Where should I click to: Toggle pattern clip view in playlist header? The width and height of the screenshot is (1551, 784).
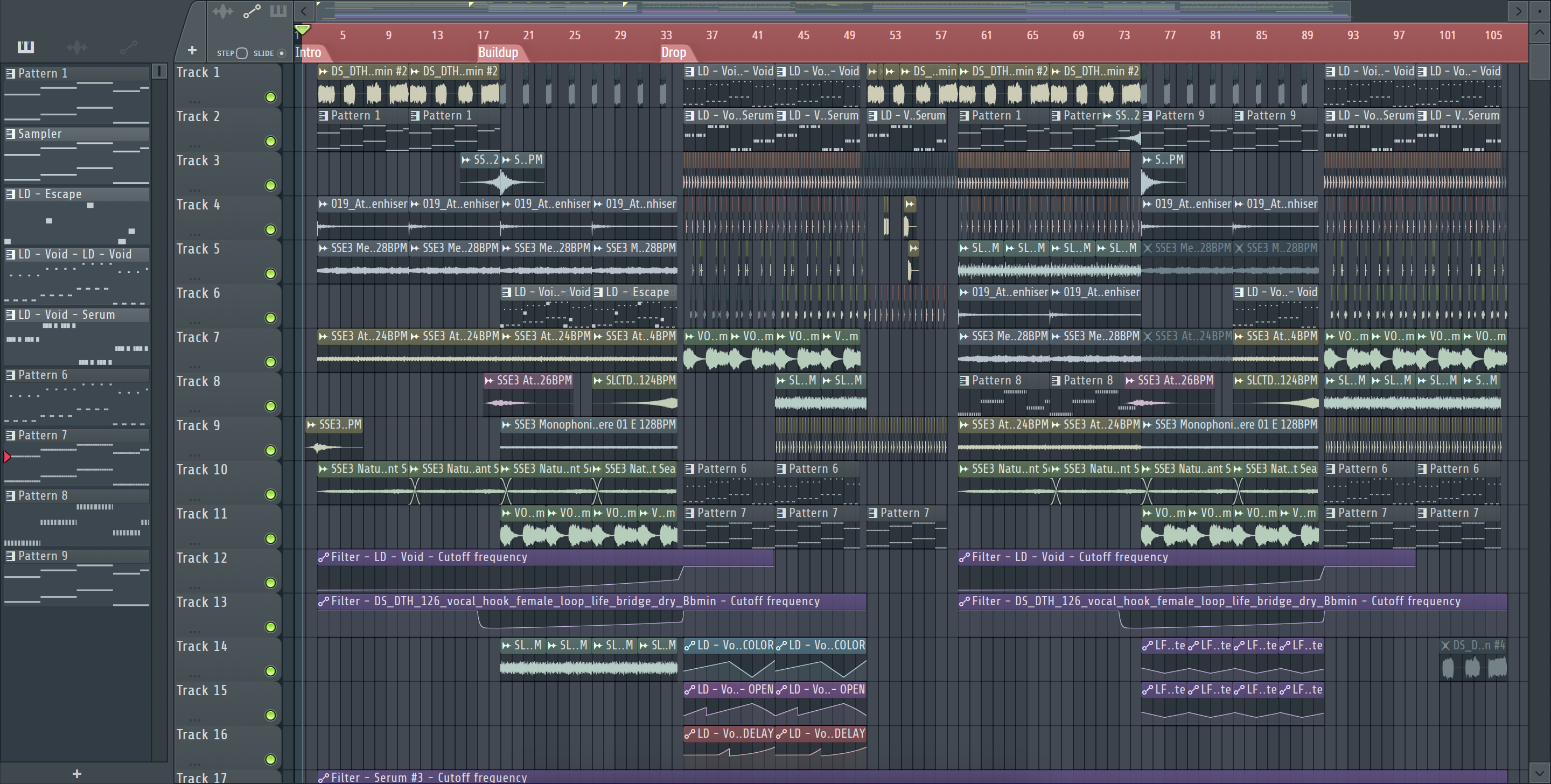(x=278, y=11)
